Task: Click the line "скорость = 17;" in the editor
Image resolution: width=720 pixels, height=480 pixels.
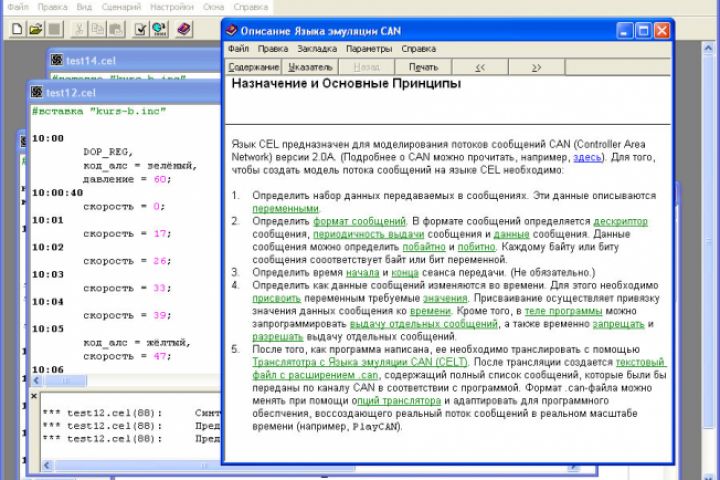Action: point(127,233)
